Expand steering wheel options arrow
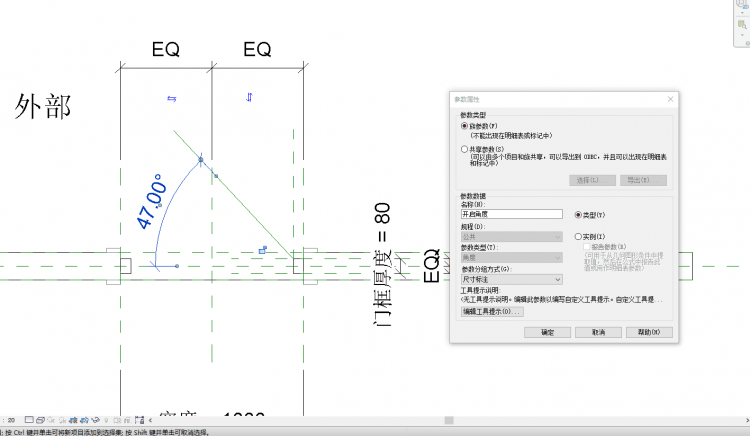 pyautogui.click(x=742, y=13)
